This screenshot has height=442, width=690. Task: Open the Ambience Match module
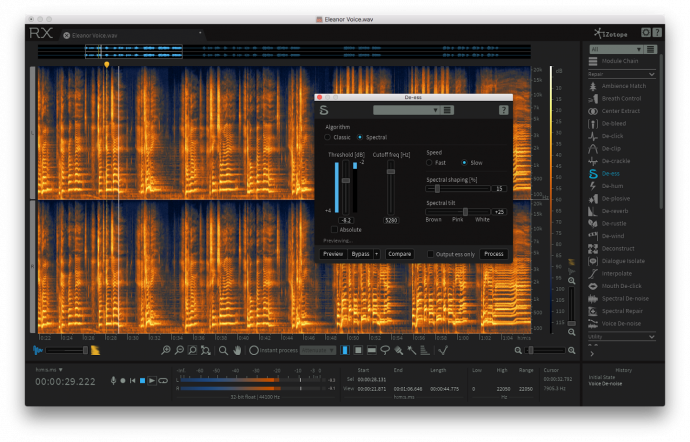(x=617, y=86)
